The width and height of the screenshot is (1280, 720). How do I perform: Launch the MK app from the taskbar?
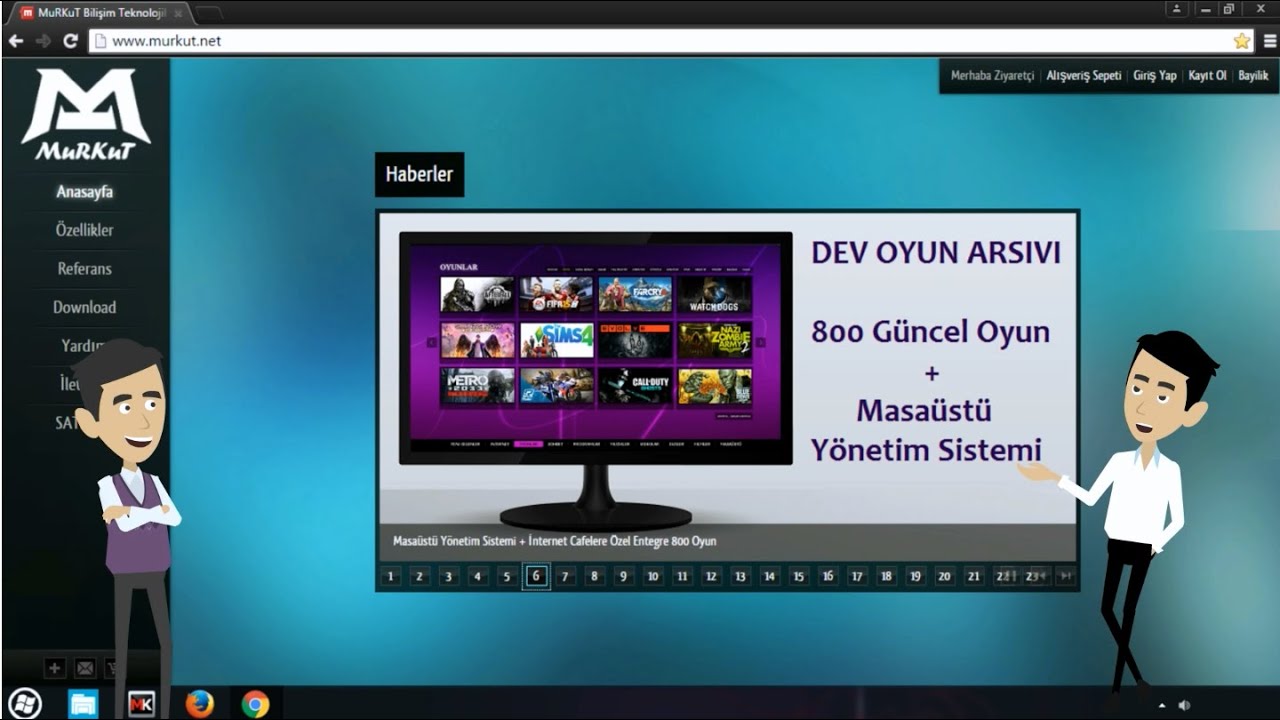pos(141,704)
